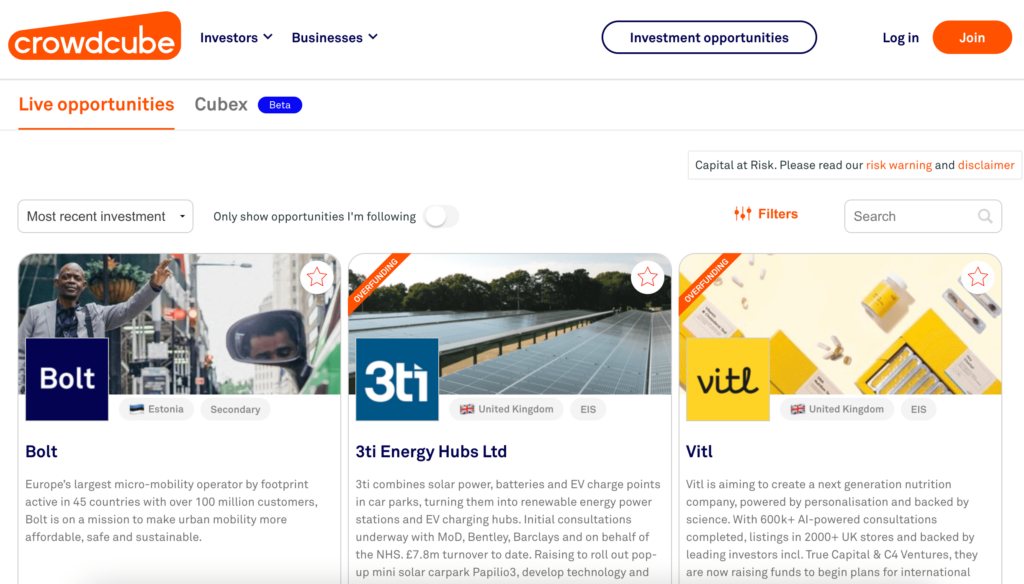Click the Crowdcube logo
Image resolution: width=1024 pixels, height=584 pixels.
pyautogui.click(x=95, y=37)
